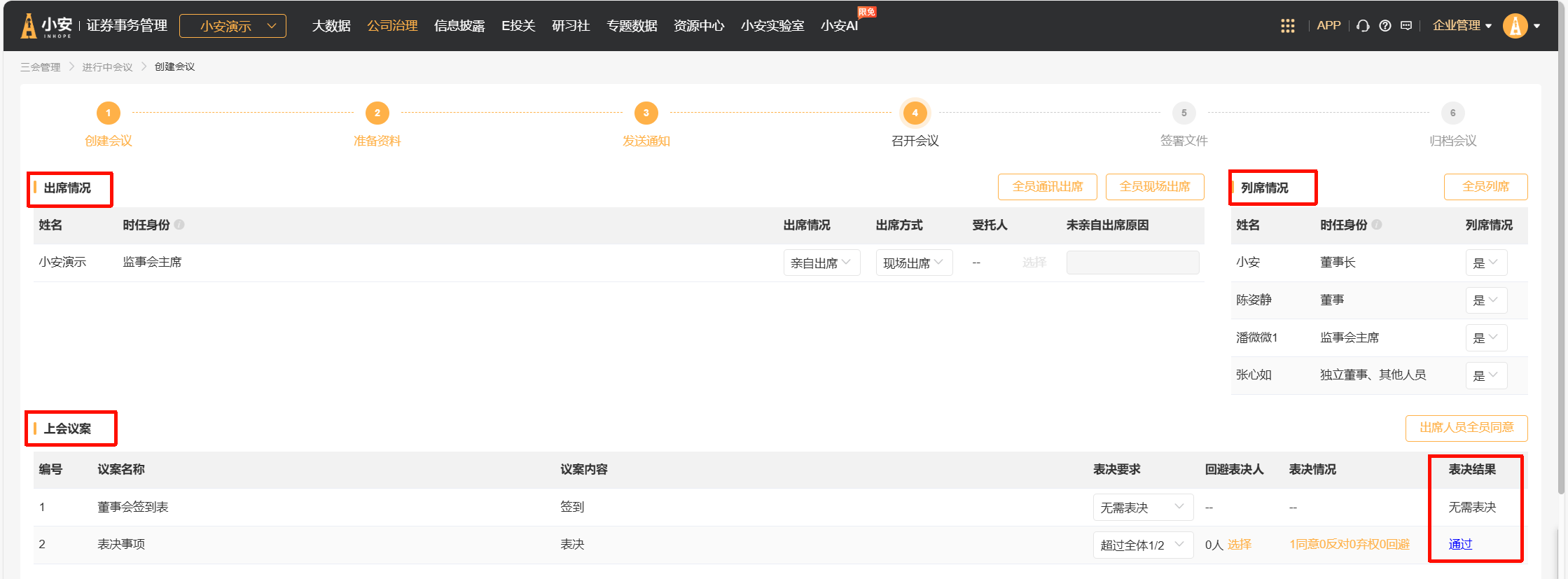Open the help question mark icon
Screen dimensions: 1568x579
pos(1385,26)
